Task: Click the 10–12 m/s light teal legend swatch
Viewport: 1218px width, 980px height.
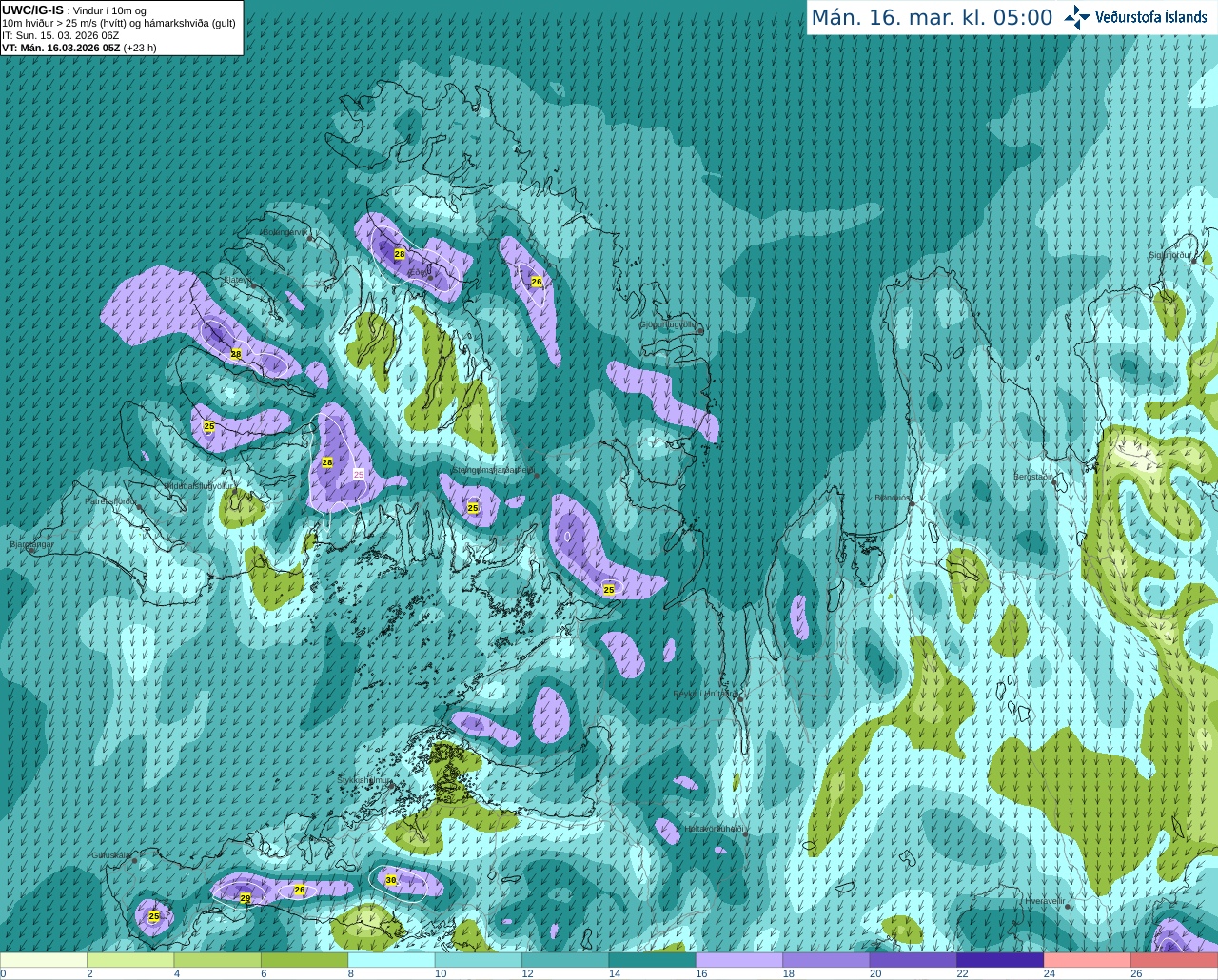Action: (x=479, y=960)
